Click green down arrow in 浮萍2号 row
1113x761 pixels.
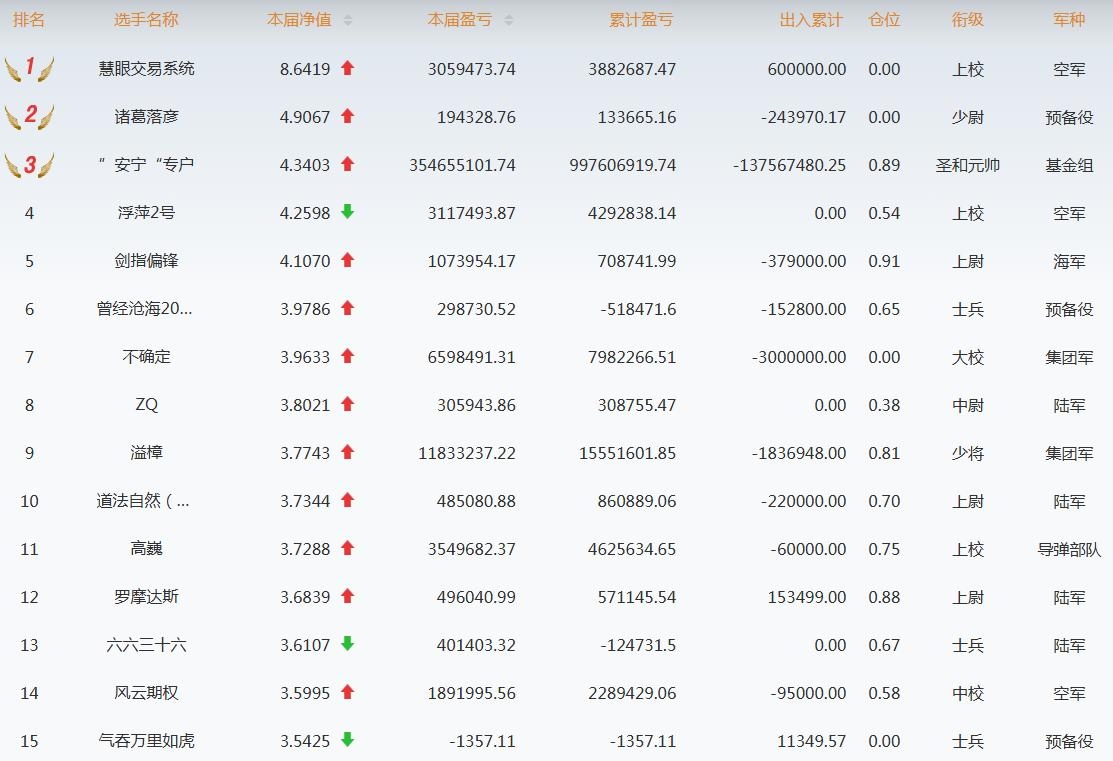pyautogui.click(x=347, y=212)
